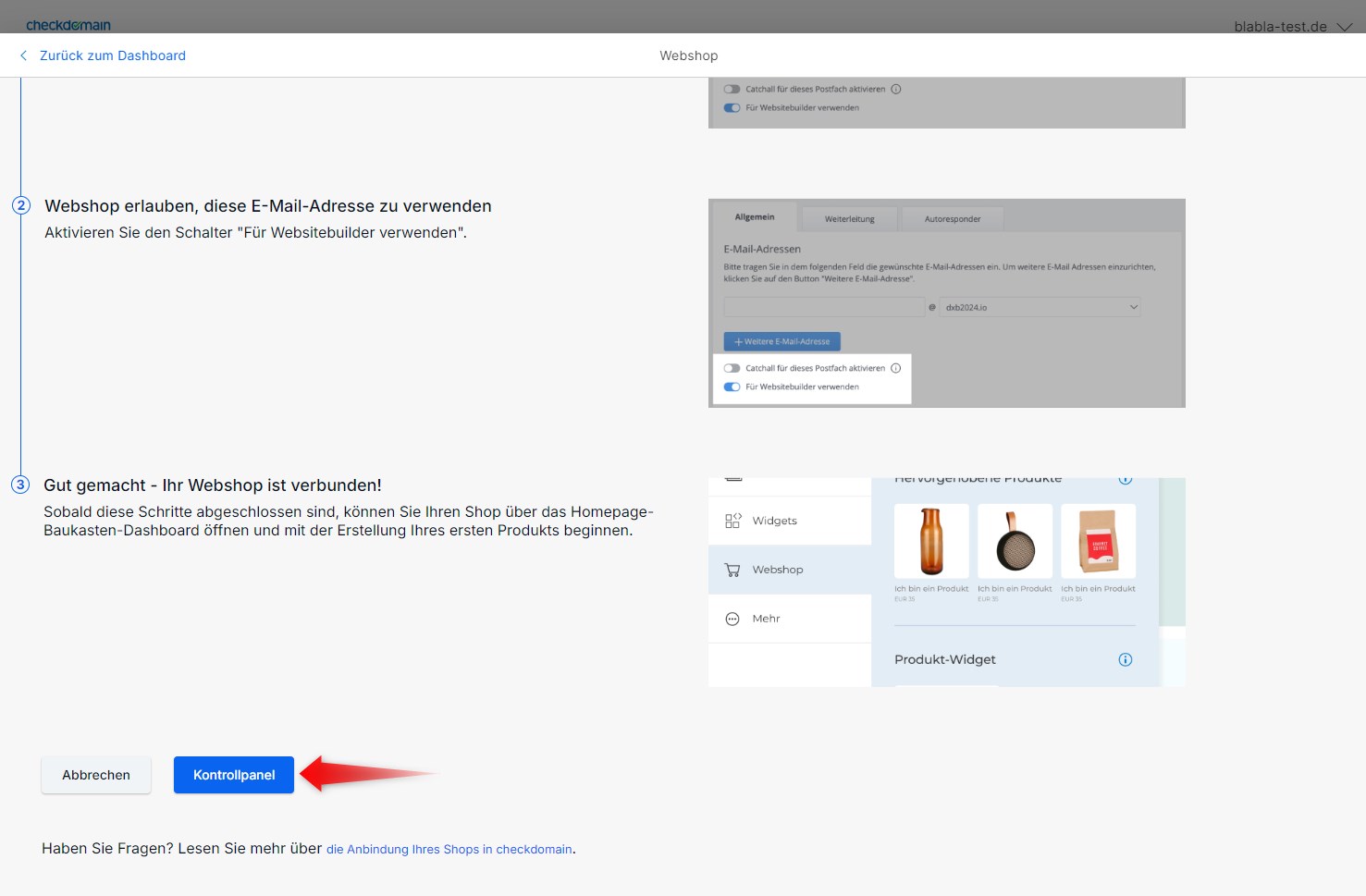Click the Abbrechen button
The height and width of the screenshot is (896, 1366).
point(96,775)
